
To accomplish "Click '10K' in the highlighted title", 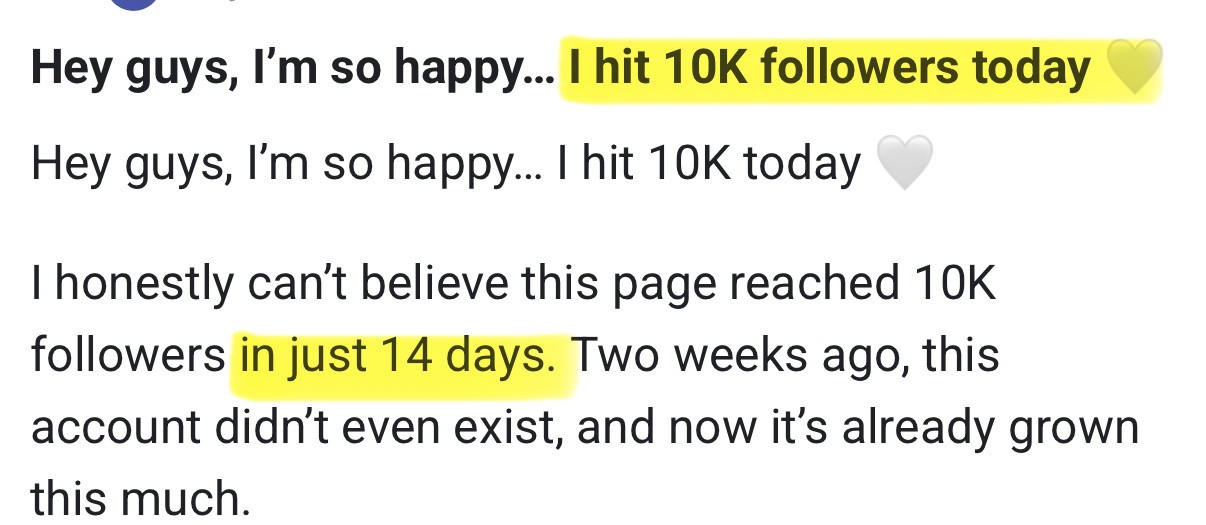I will coord(694,68).
